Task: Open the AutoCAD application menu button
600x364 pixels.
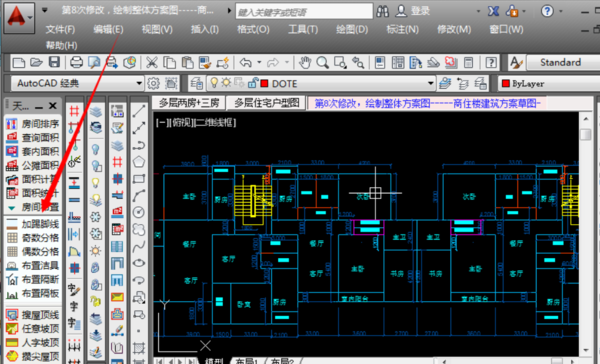Action: click(19, 18)
